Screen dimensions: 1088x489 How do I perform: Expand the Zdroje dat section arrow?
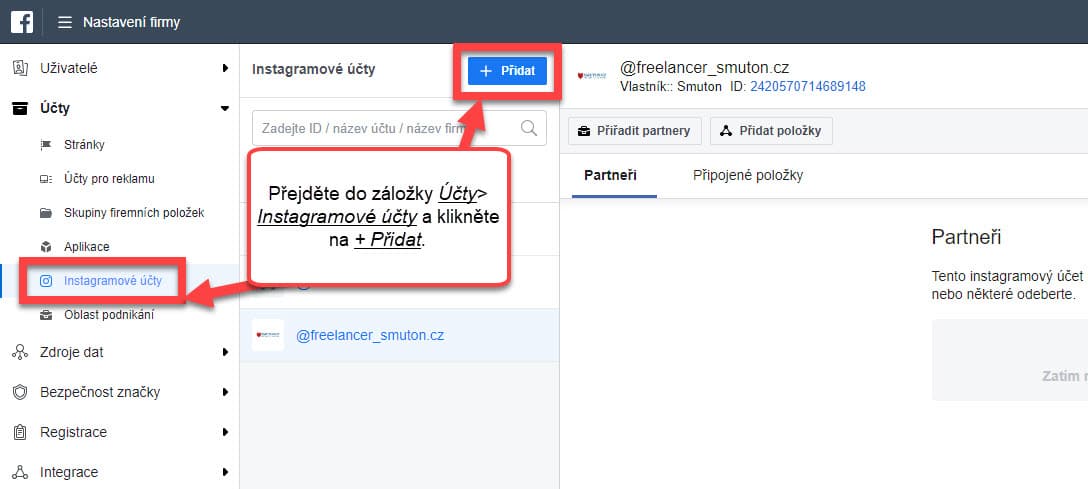coord(225,352)
